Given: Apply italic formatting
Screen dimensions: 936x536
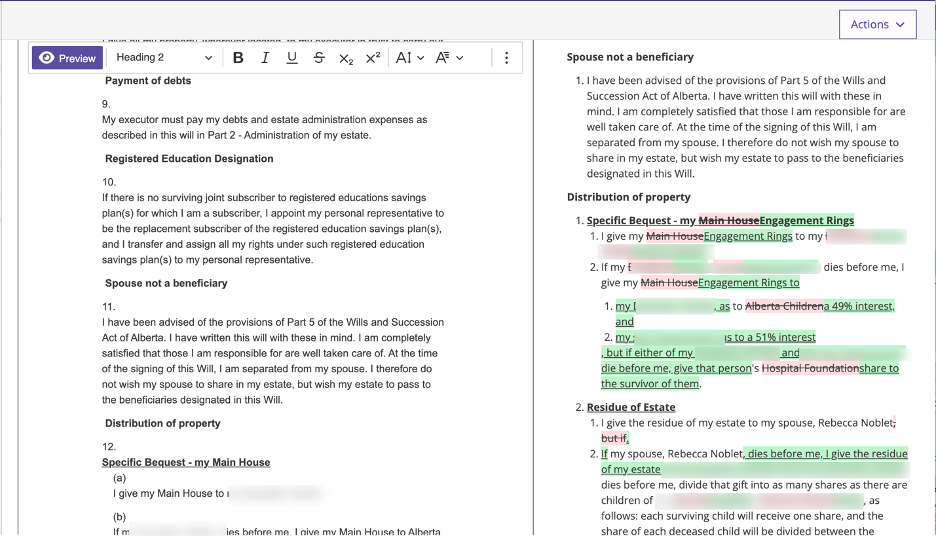Looking at the screenshot, I should pyautogui.click(x=265, y=58).
